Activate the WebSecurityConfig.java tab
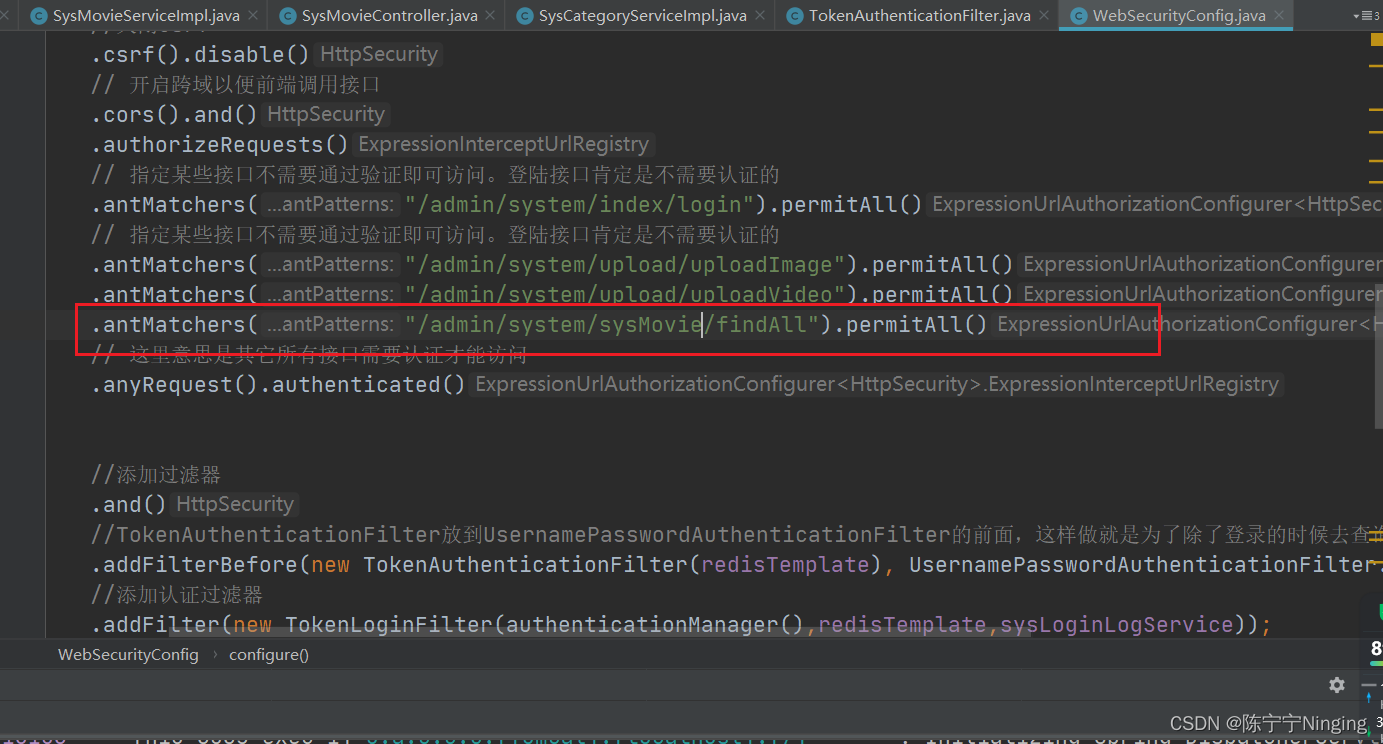 click(1178, 16)
